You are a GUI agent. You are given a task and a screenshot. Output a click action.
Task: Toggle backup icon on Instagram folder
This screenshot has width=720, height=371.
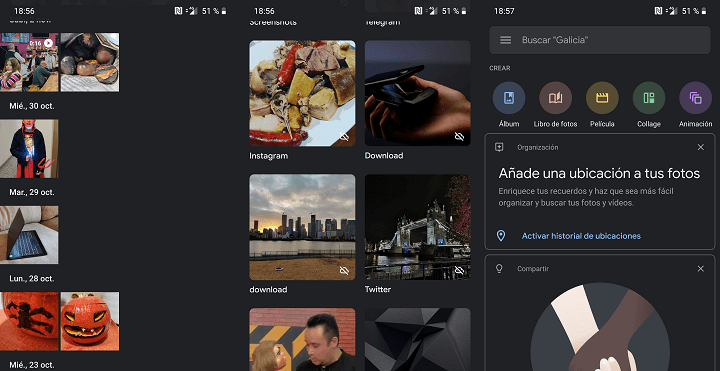click(x=344, y=136)
